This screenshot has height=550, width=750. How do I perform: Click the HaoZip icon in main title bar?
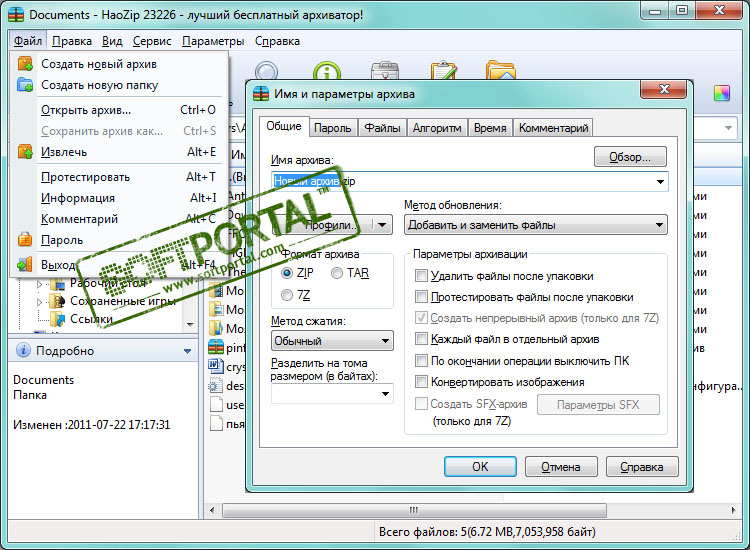pyautogui.click(x=16, y=15)
